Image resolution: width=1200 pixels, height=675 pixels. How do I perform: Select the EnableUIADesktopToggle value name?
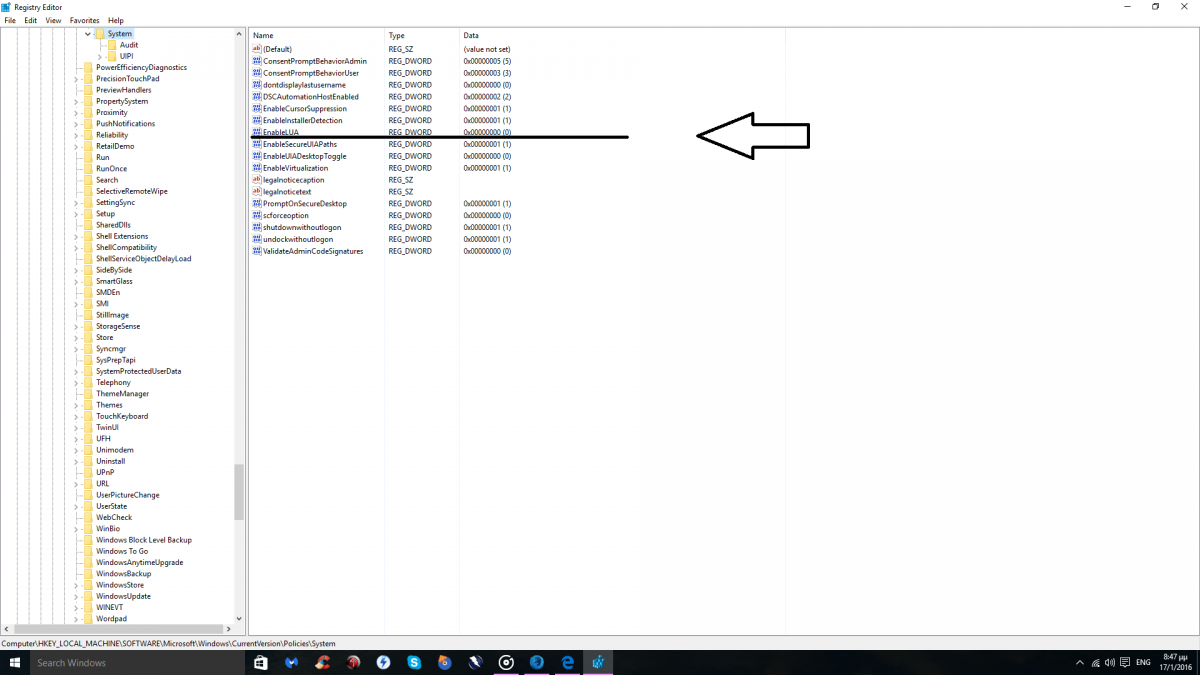click(x=305, y=156)
